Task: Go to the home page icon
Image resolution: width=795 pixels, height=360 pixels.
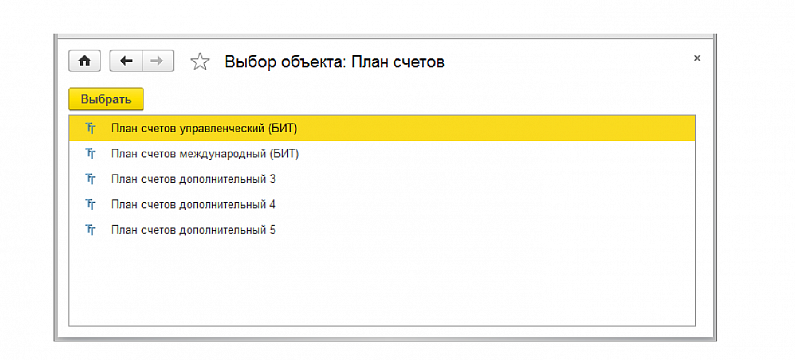Action: (85, 61)
